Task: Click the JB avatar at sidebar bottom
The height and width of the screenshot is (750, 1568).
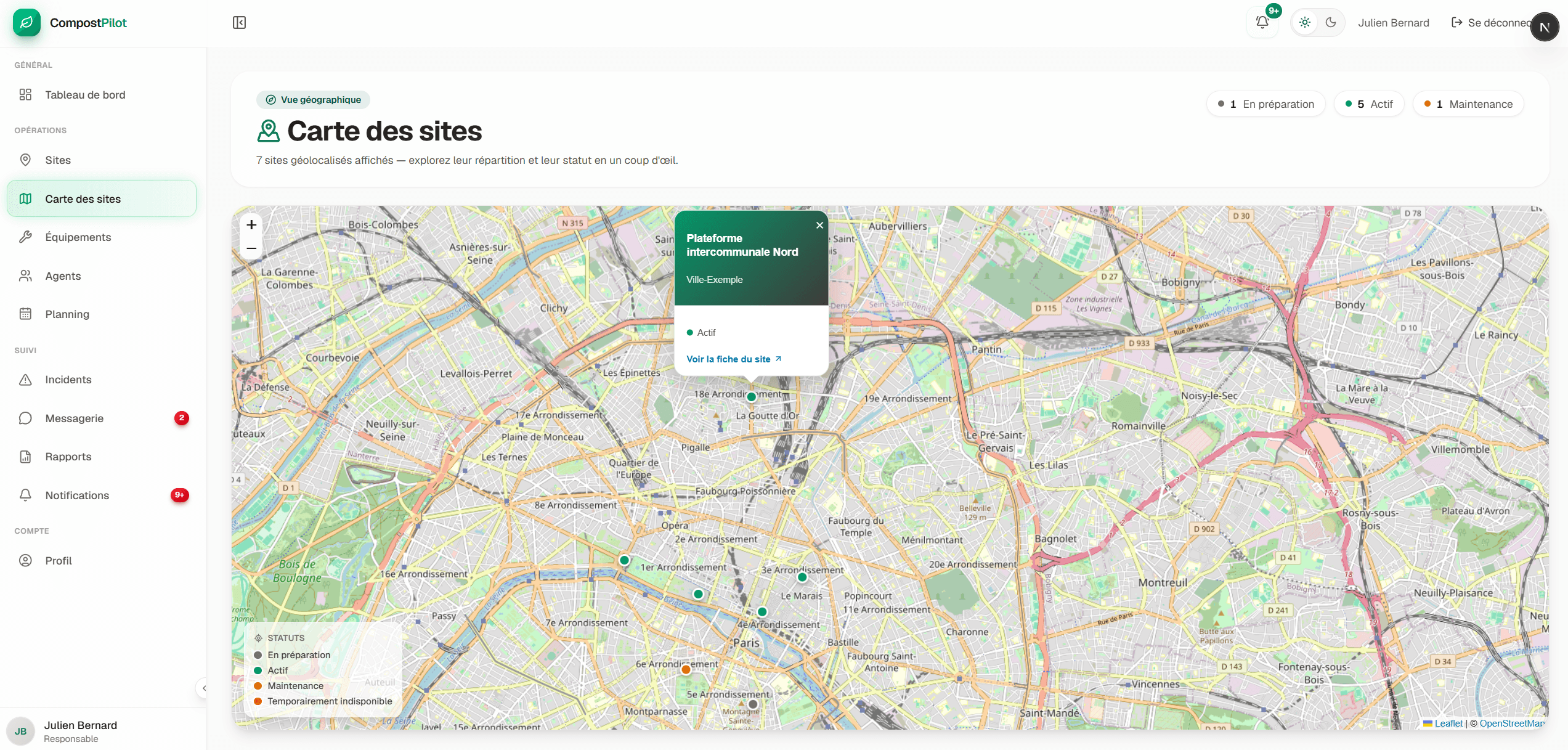Action: pos(21,732)
